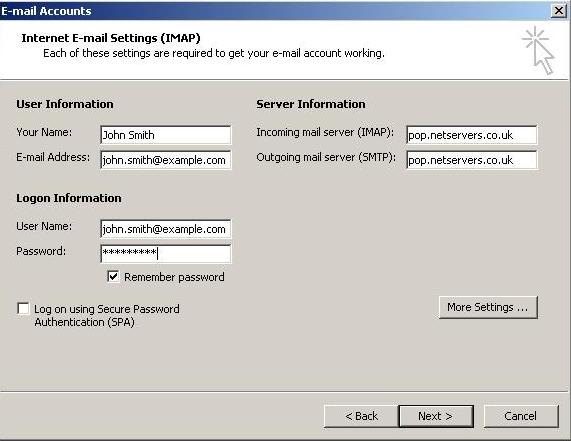The width and height of the screenshot is (571, 441).
Task: Click the Logon Information section heading
Action: [x=69, y=198]
